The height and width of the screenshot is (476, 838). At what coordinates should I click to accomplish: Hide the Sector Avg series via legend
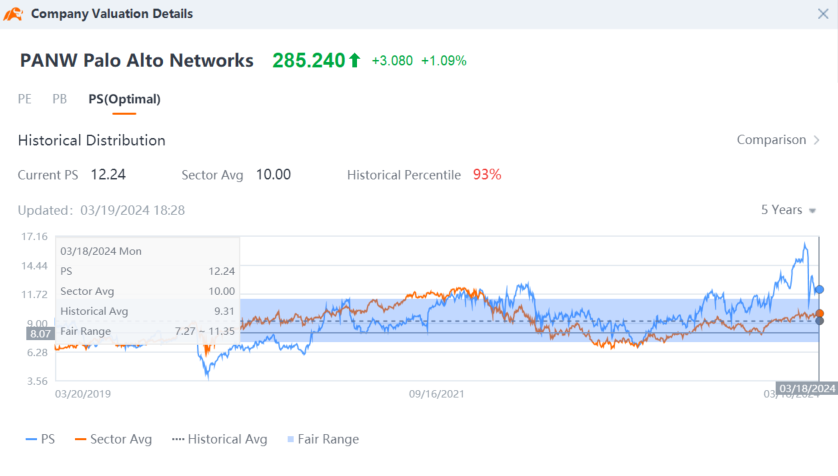[111, 439]
